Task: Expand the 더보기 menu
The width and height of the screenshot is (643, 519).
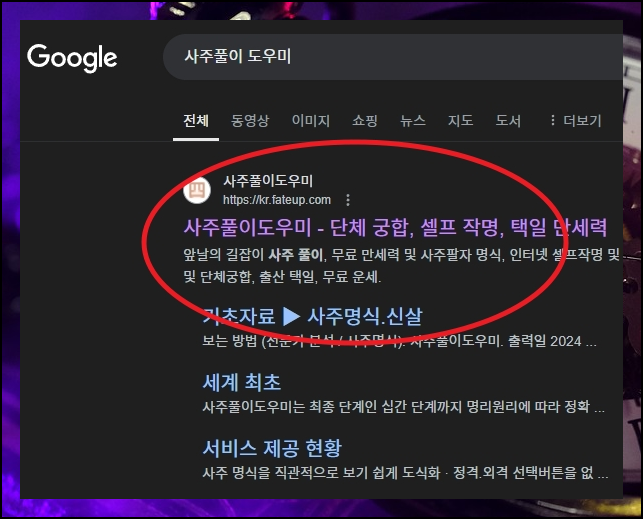Action: 575,121
